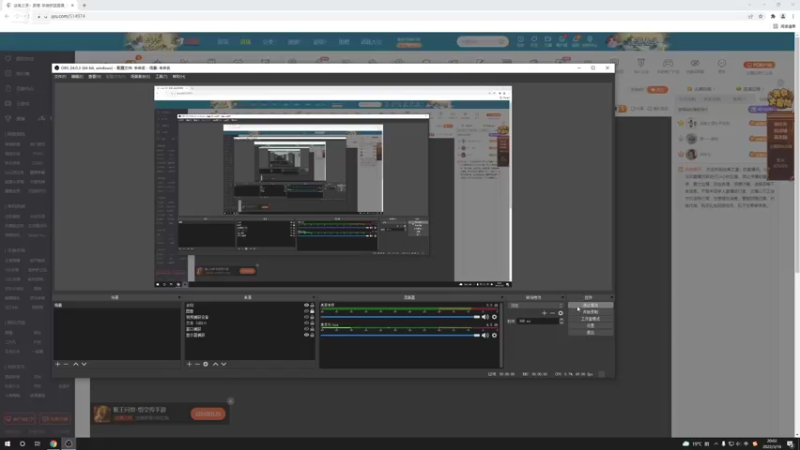
Task: Move source down in sources list
Action: (224, 364)
